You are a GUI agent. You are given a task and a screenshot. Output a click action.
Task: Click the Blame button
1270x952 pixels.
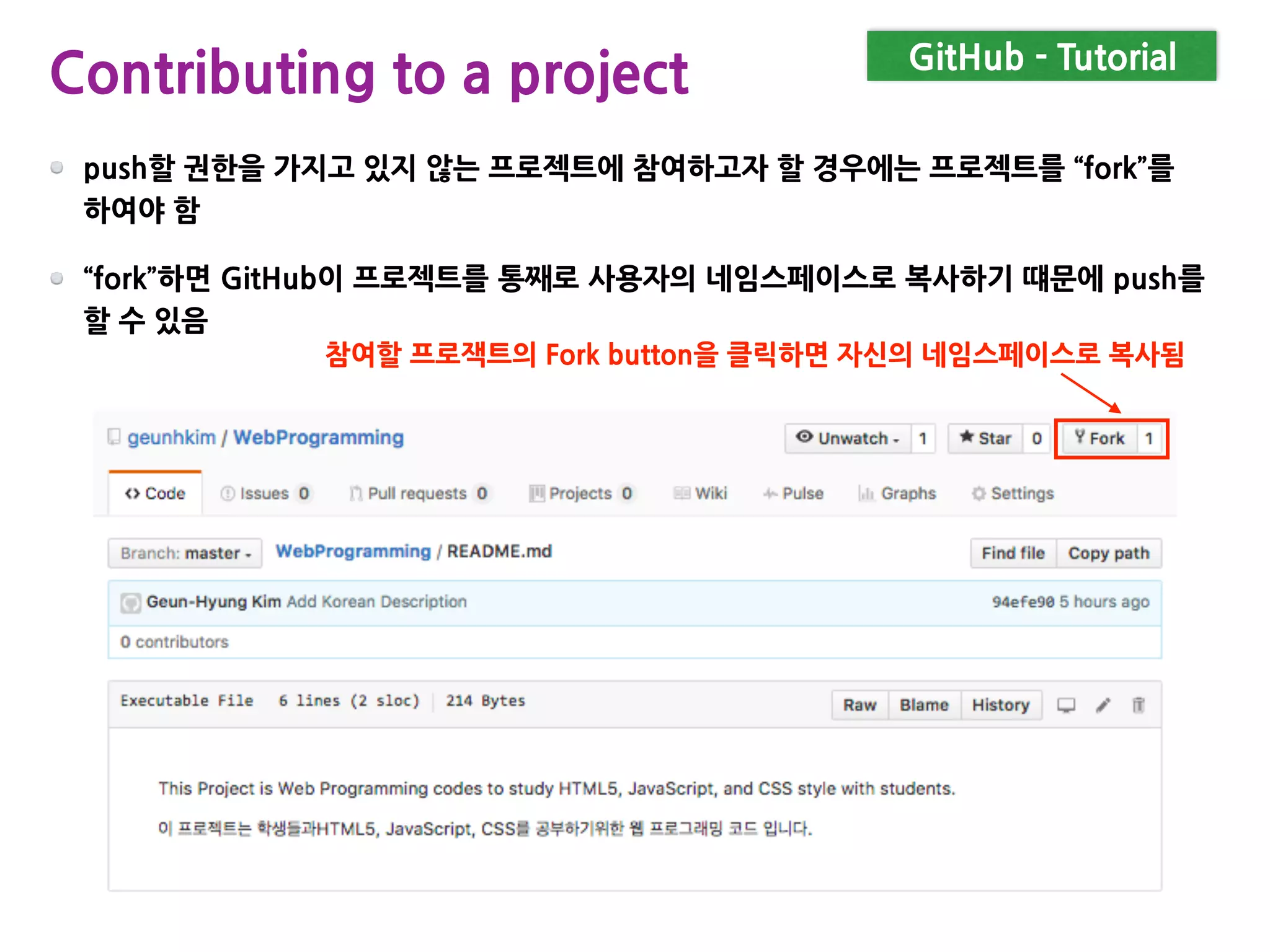925,705
